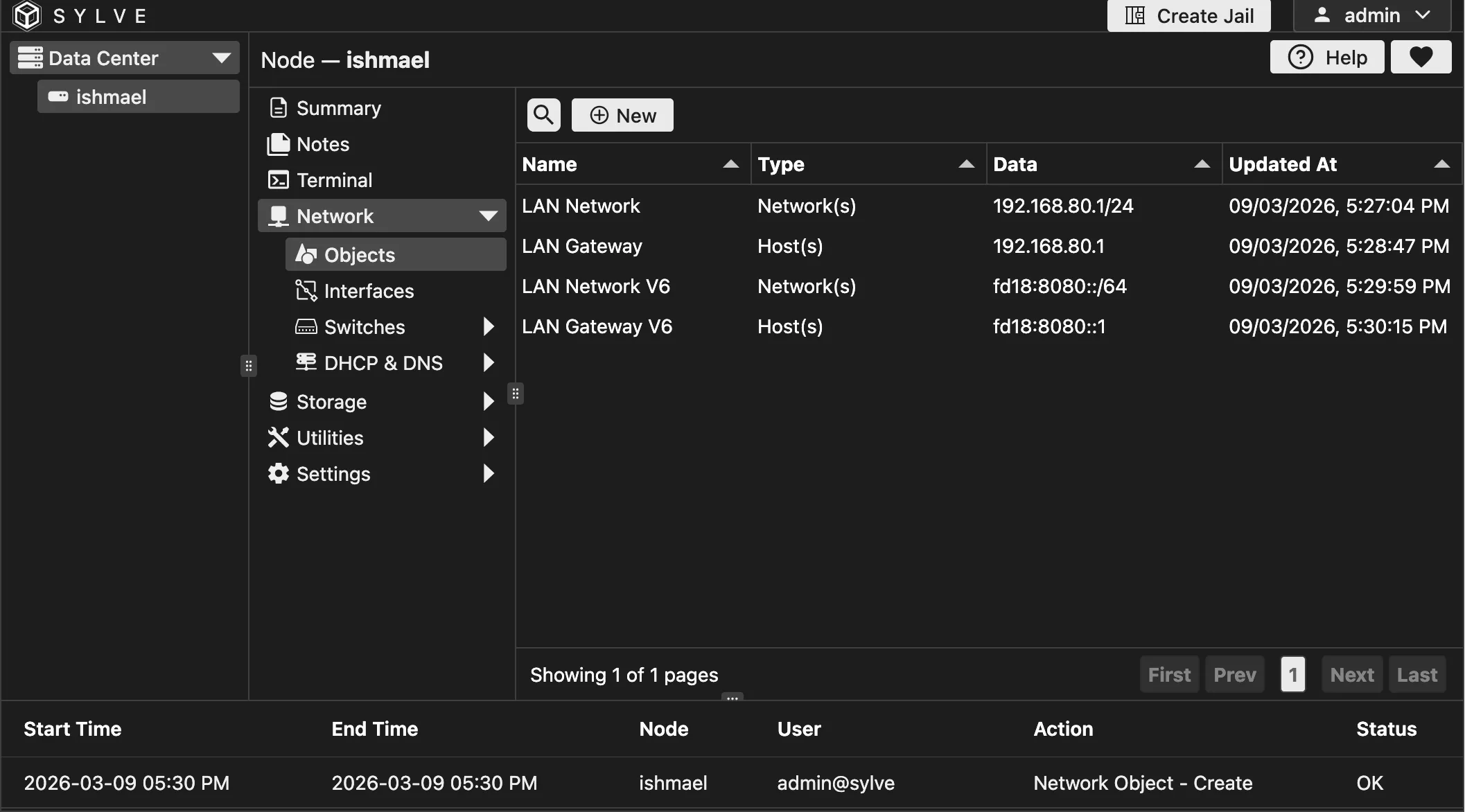Open the admin account menu
Image resolution: width=1465 pixels, height=812 pixels.
(x=1371, y=15)
